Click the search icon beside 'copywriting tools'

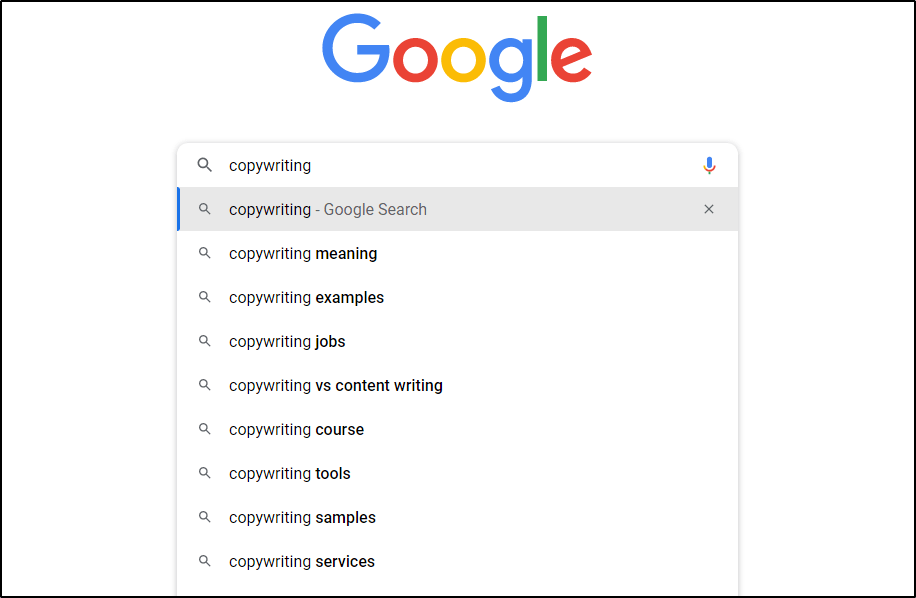coord(205,473)
